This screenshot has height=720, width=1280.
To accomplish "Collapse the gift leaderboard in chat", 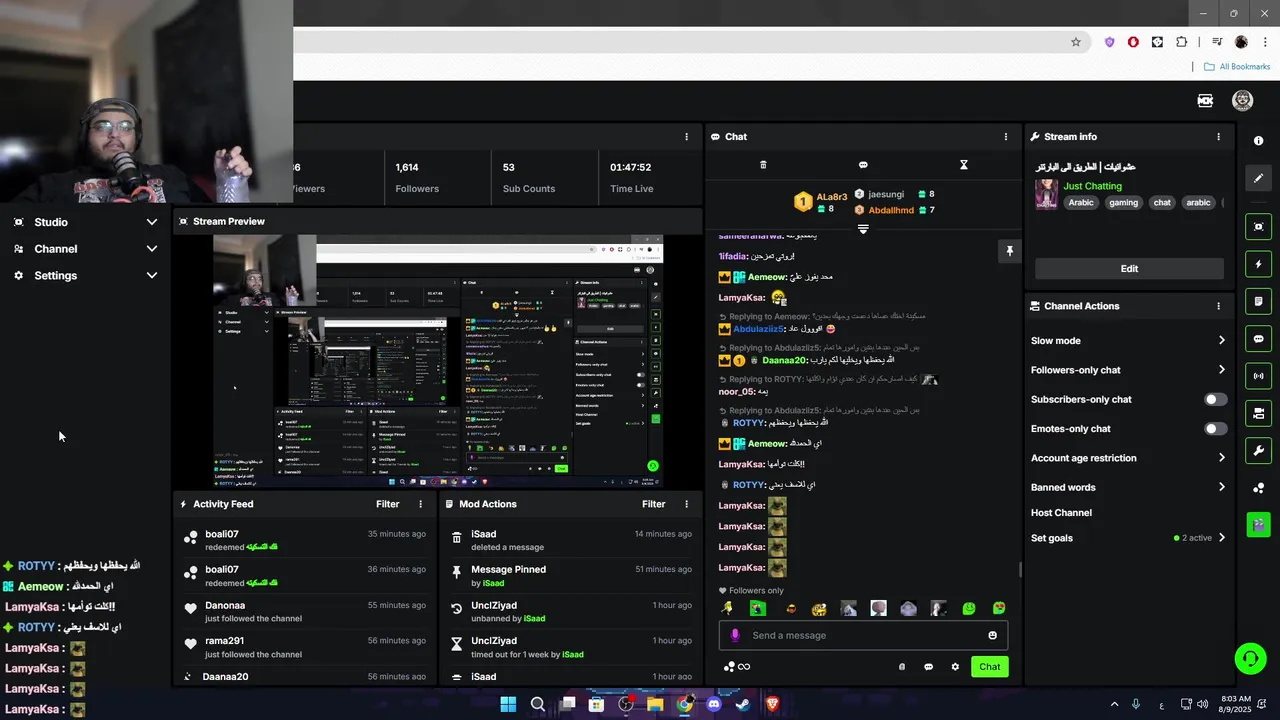I will [863, 229].
